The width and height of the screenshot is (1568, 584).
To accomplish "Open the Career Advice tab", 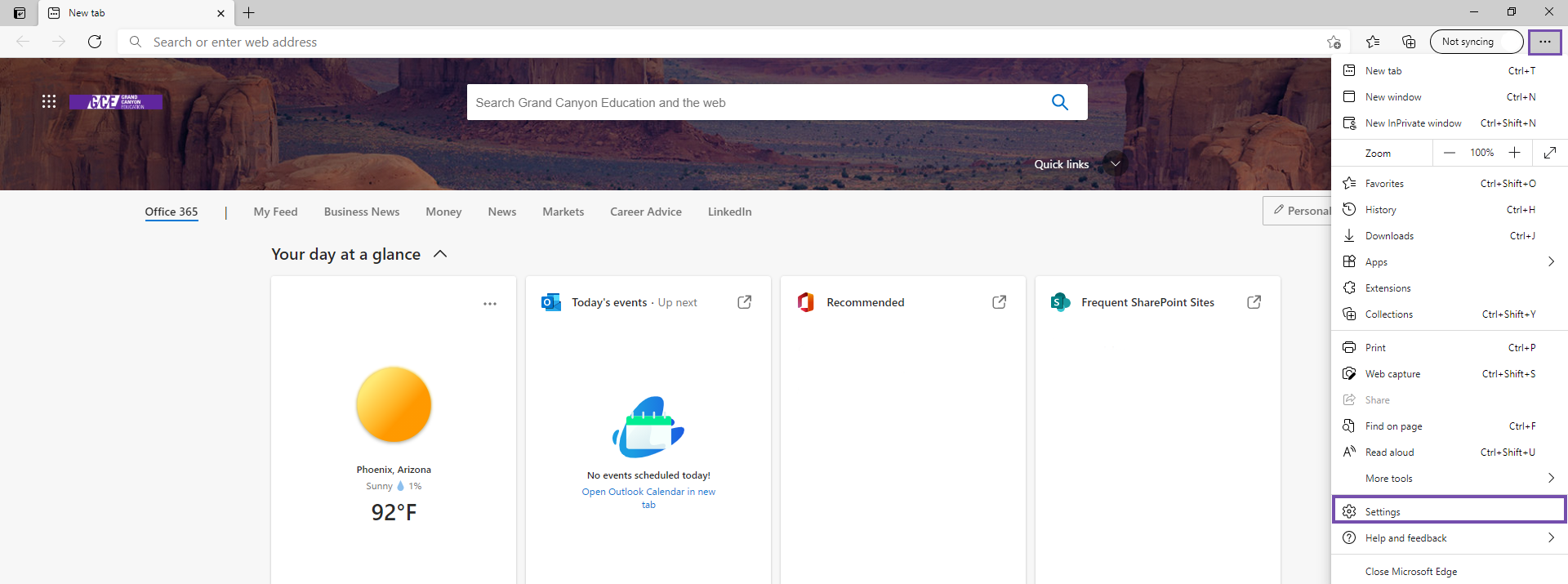I will (646, 212).
